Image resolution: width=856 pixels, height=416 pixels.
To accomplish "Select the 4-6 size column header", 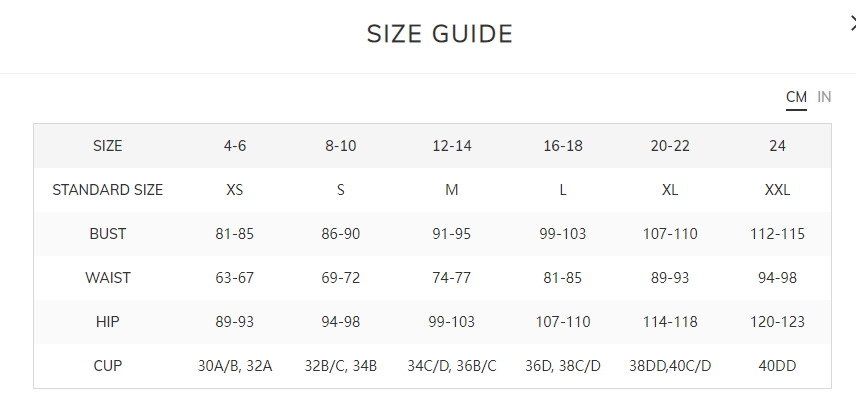I will pyautogui.click(x=235, y=146).
